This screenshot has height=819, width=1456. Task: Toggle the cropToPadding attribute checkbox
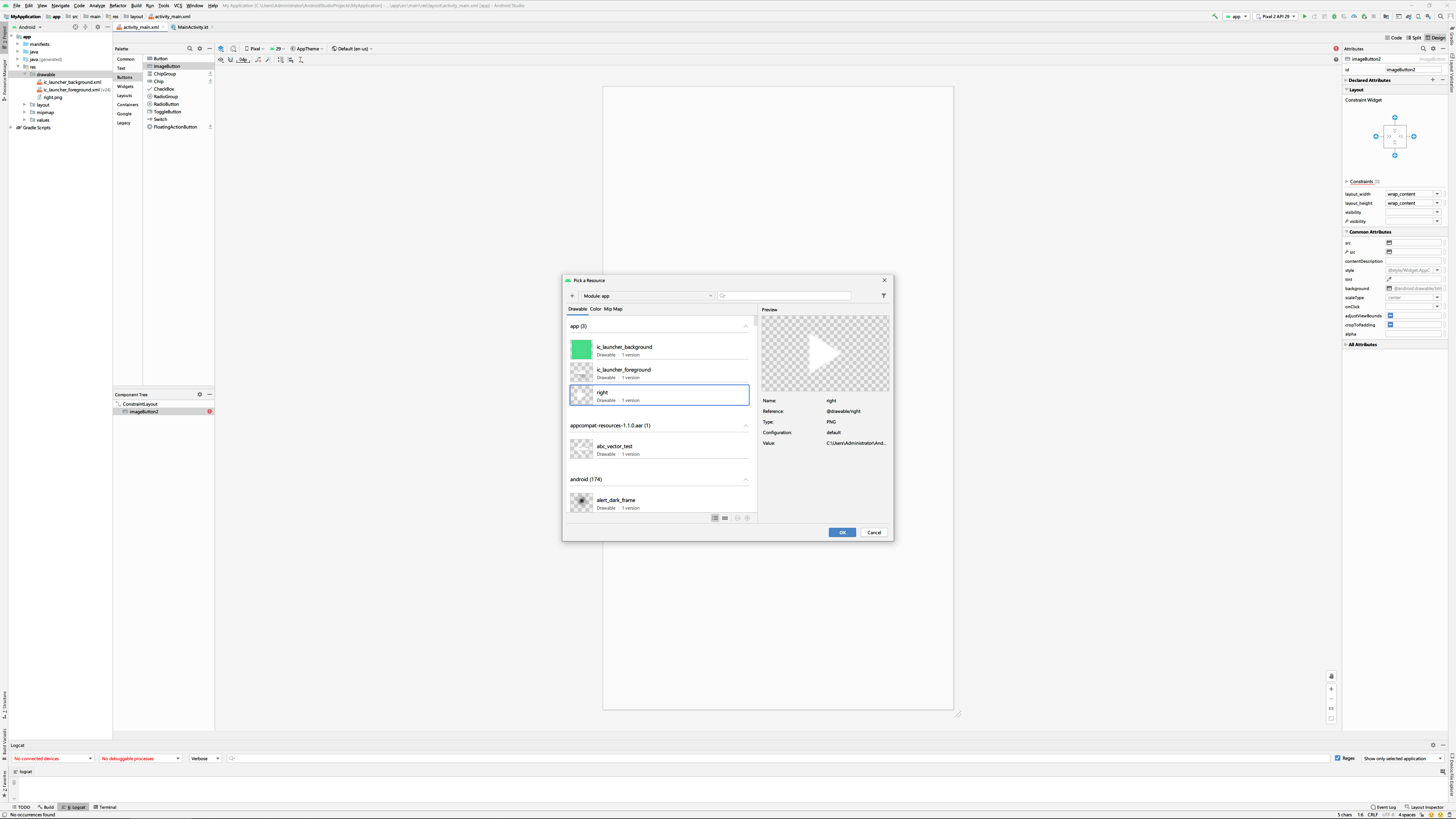point(1390,325)
